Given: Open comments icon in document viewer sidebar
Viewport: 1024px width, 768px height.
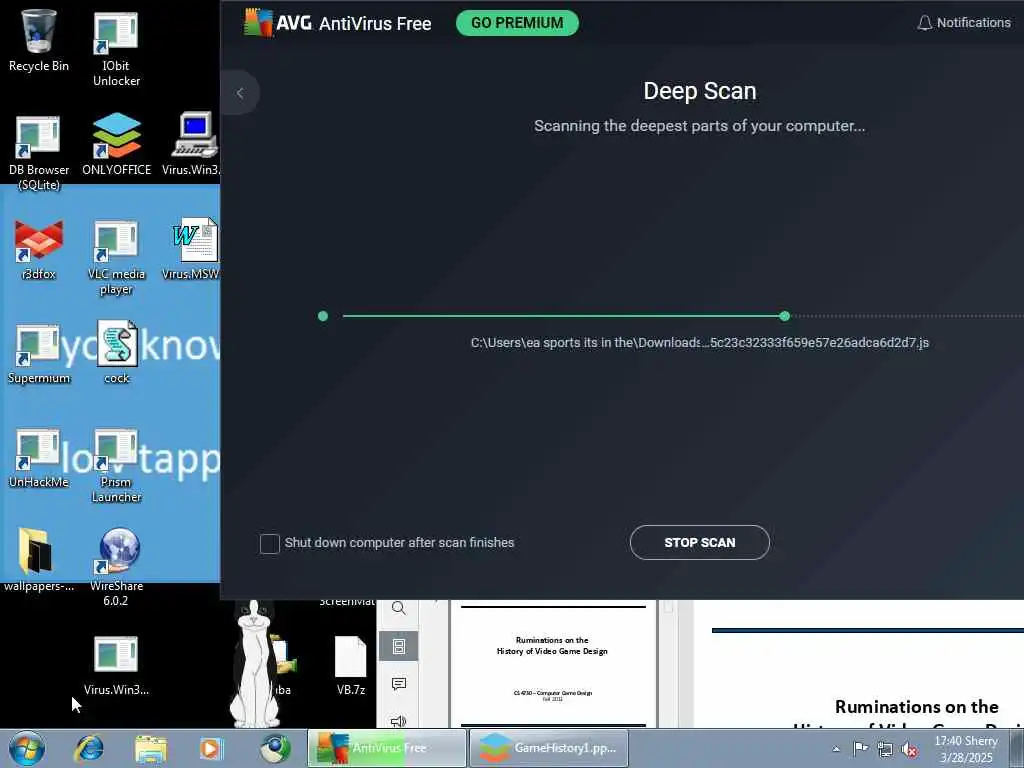Looking at the screenshot, I should (x=398, y=684).
